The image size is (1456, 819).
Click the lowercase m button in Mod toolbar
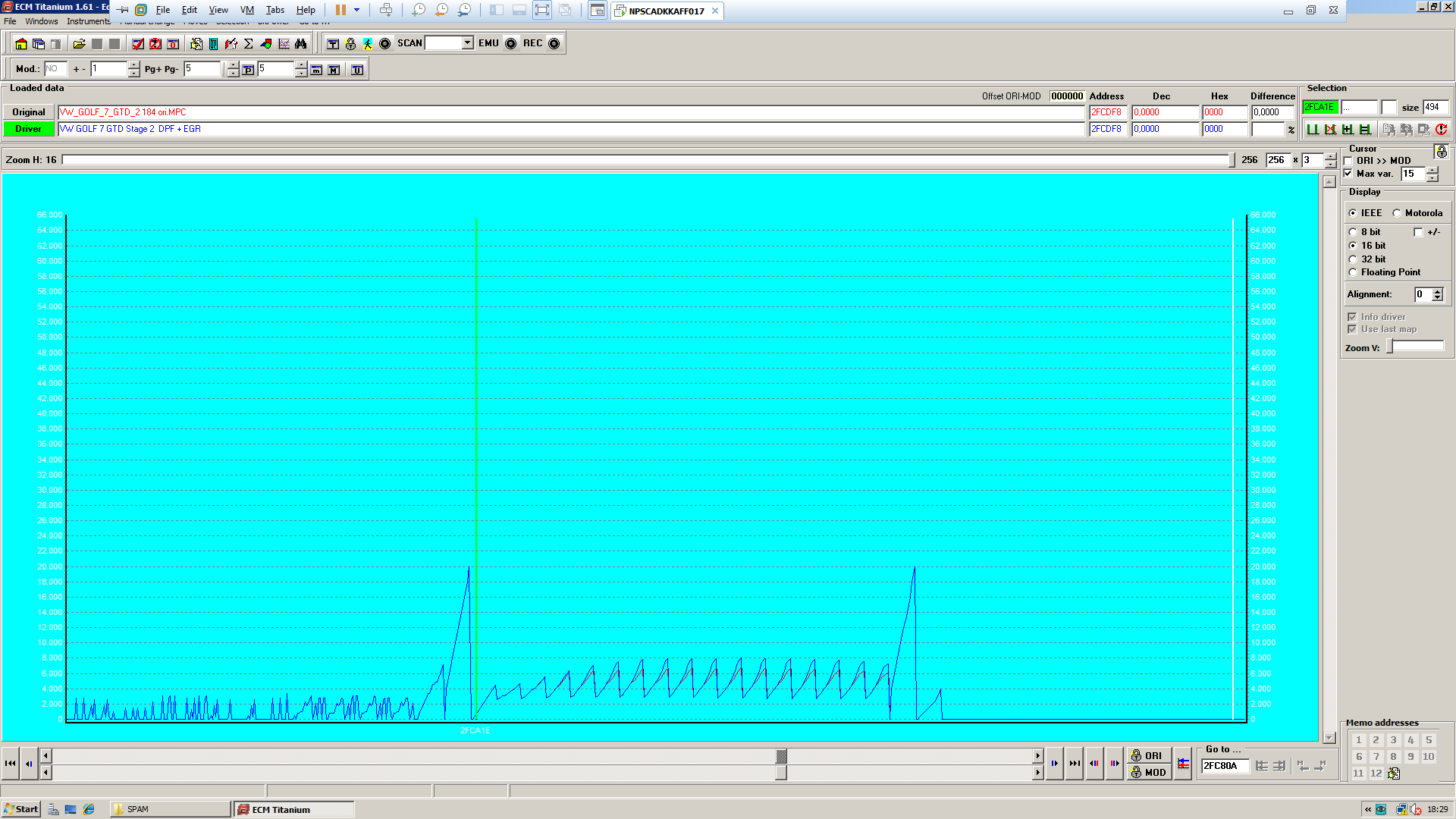point(316,70)
